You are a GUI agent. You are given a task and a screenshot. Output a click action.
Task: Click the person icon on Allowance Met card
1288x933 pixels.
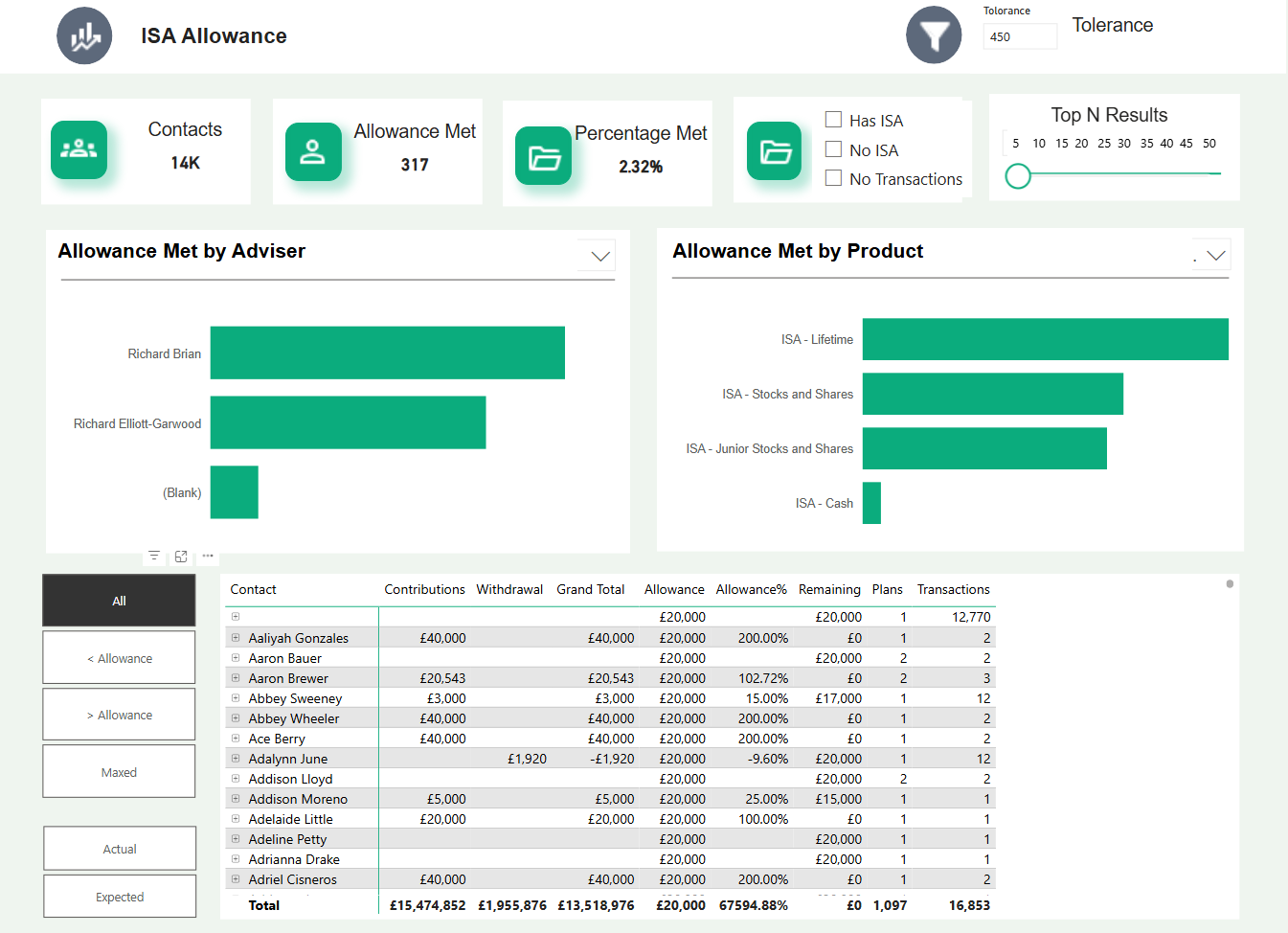(x=313, y=151)
